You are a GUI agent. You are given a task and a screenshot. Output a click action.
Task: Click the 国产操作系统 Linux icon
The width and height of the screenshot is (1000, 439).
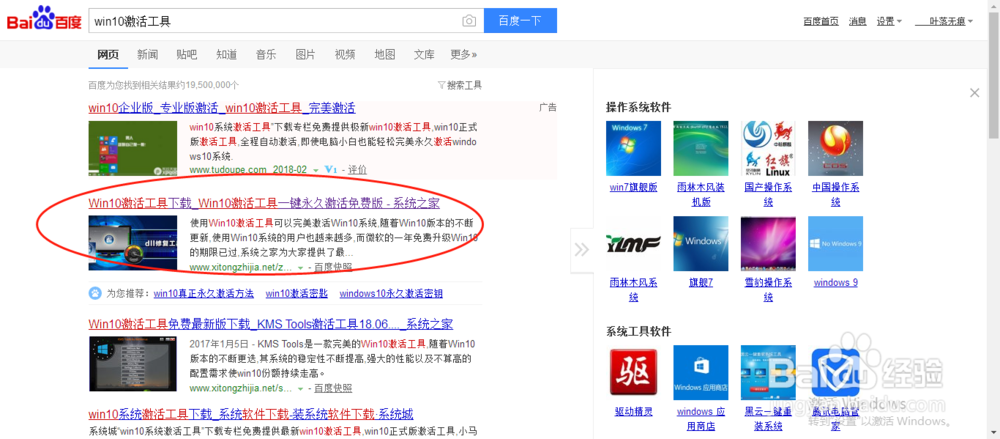[768, 148]
